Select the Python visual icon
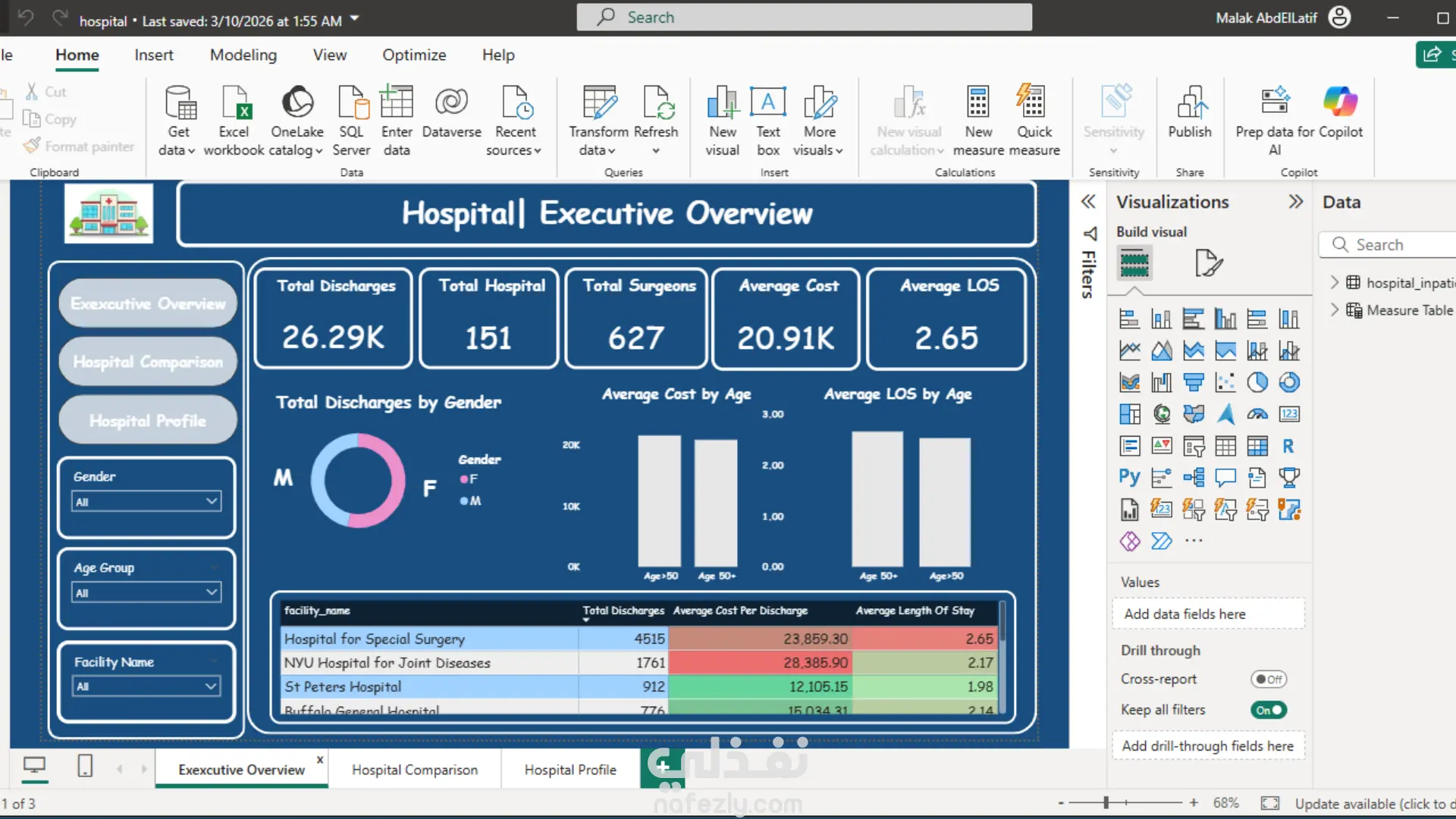The width and height of the screenshot is (1456, 819). click(1129, 477)
